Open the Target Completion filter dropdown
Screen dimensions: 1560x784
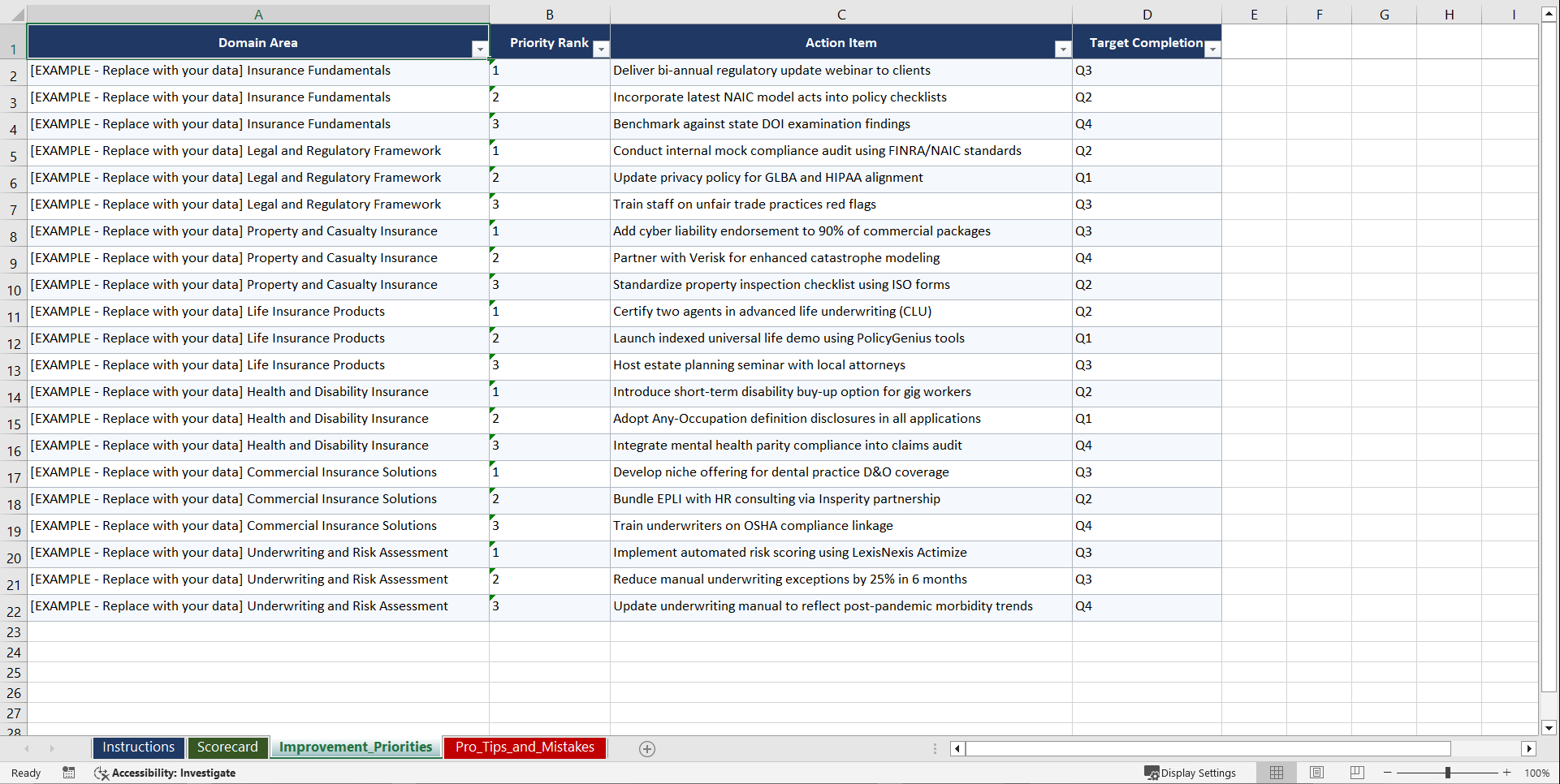1212,50
